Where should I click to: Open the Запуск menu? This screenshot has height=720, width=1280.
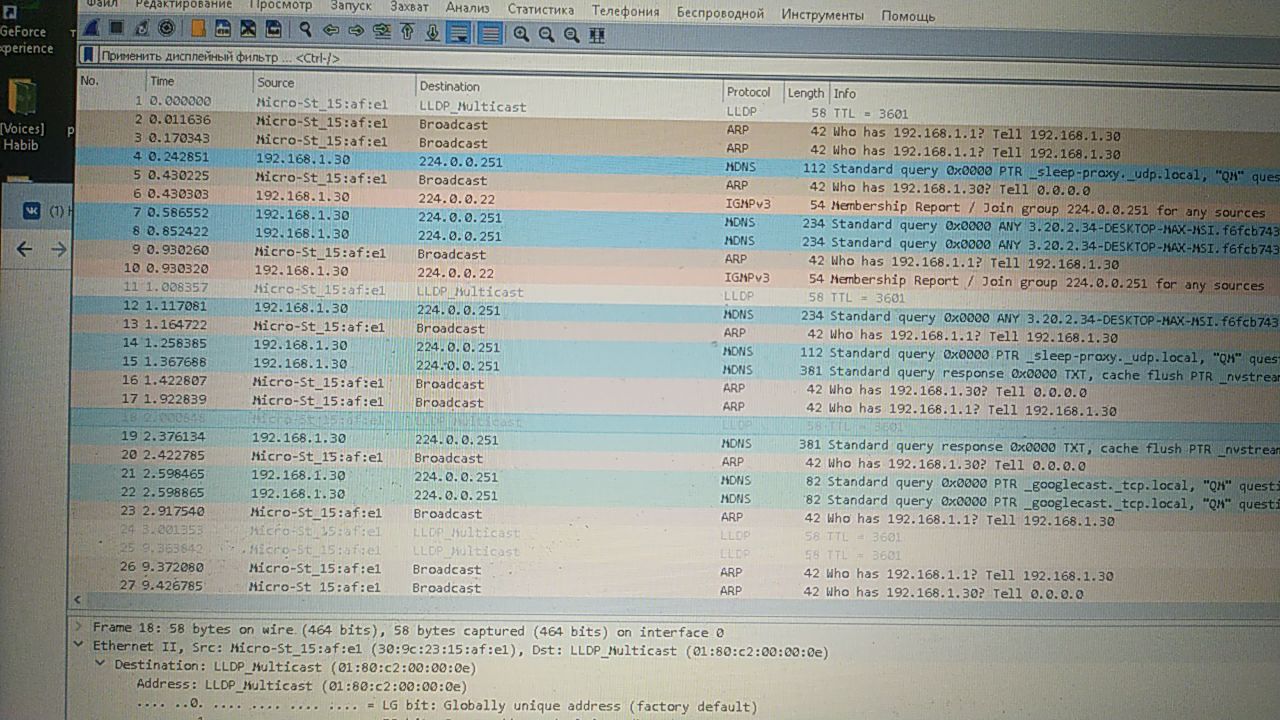pyautogui.click(x=350, y=6)
